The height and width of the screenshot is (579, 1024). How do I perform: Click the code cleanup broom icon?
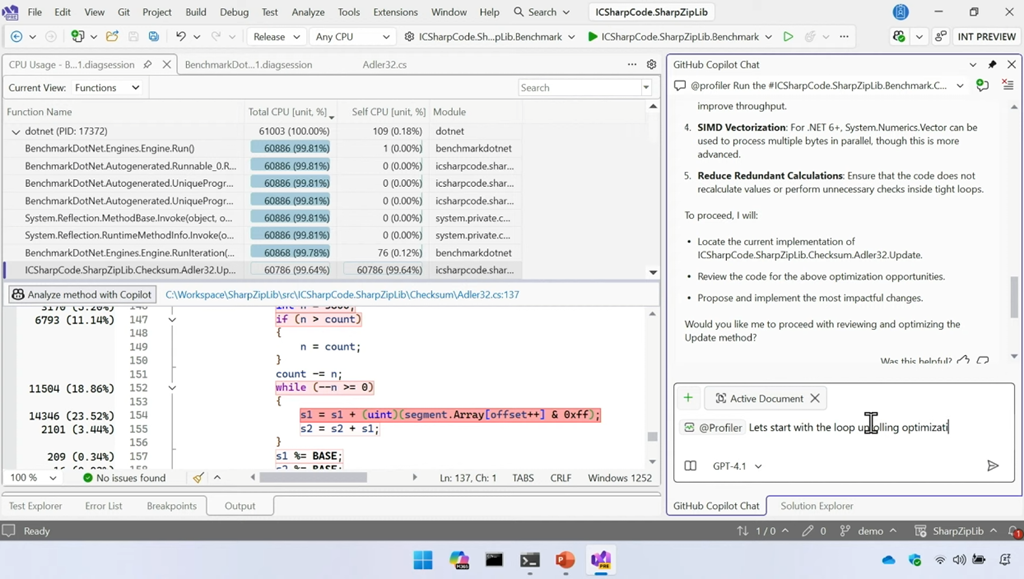pyautogui.click(x=198, y=478)
